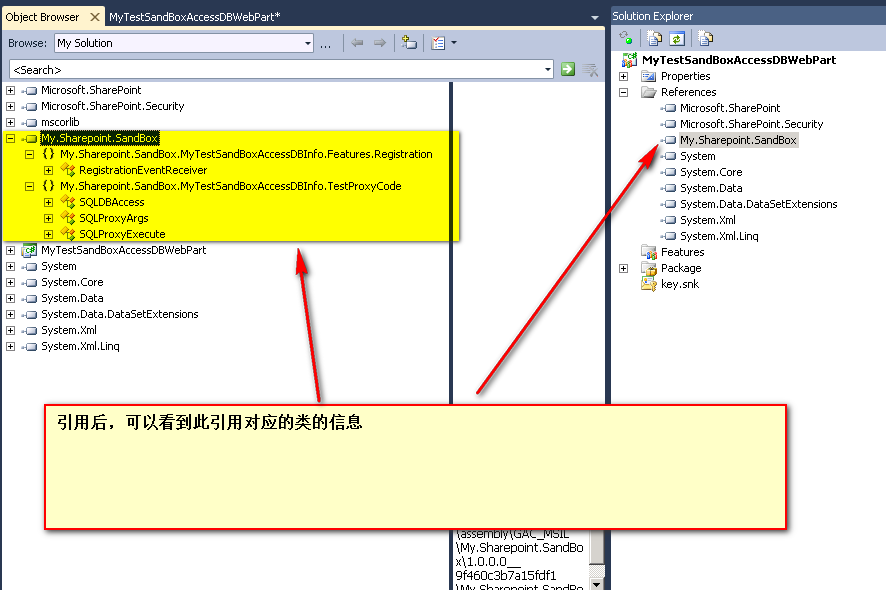886x590 pixels.
Task: Expand MyTestSandBoxAccessDBWebPart node in Object Browser
Action: 10,250
